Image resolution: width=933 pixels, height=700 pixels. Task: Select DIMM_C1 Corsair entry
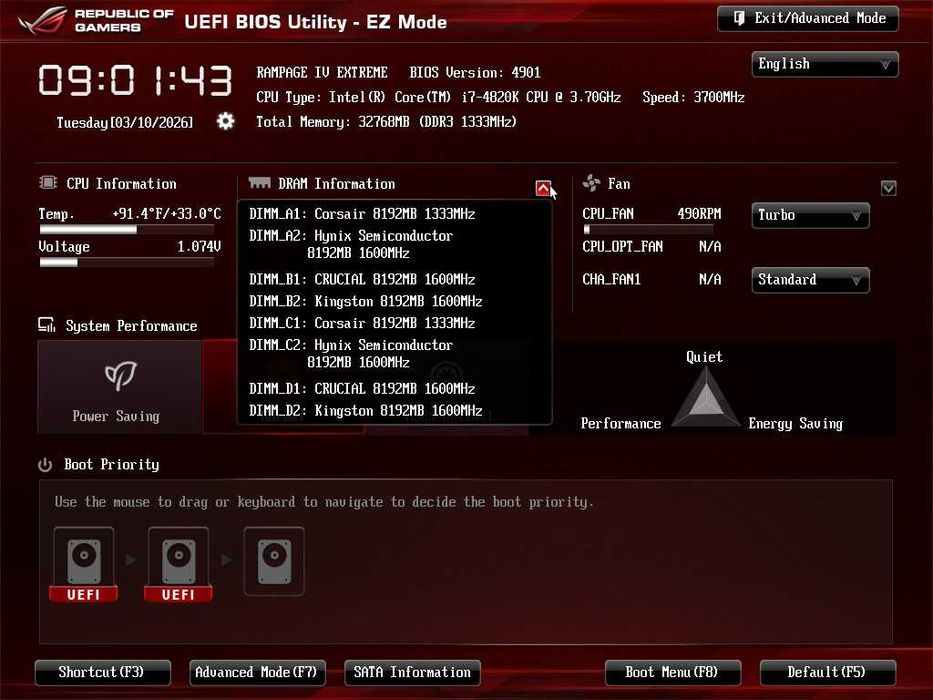pyautogui.click(x=362, y=323)
